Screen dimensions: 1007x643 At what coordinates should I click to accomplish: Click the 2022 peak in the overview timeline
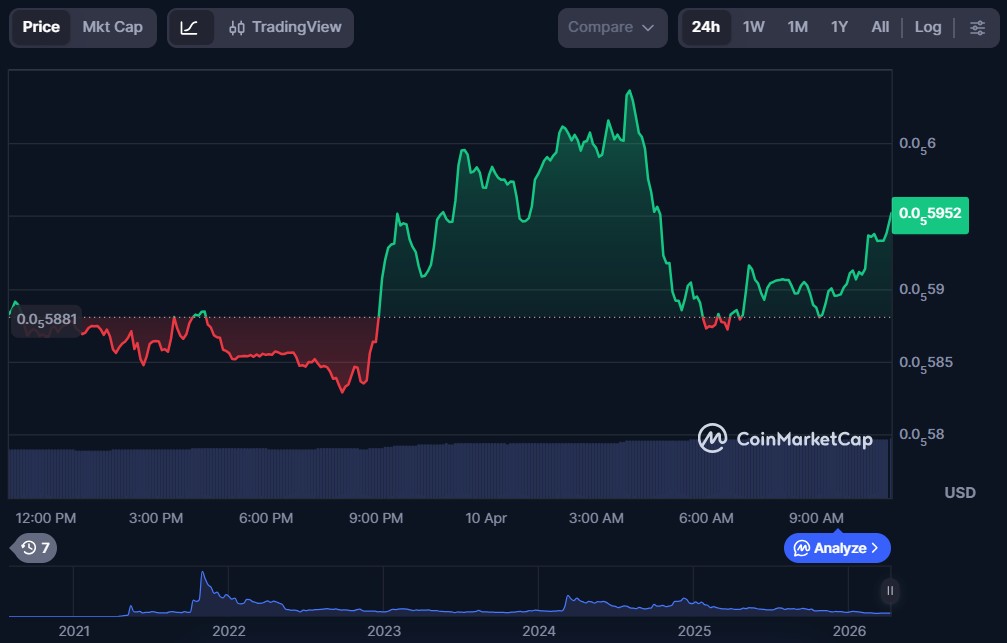pyautogui.click(x=202, y=577)
